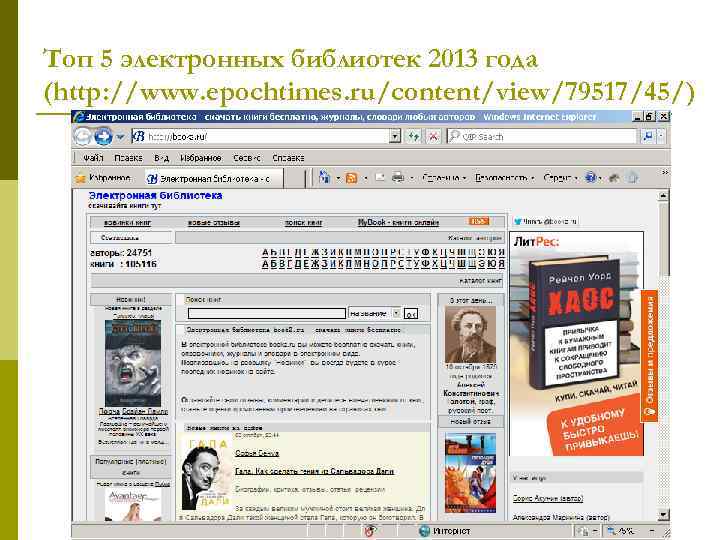This screenshot has width=720, height=540.
Task: Click the Read mail envelope icon
Action: [379, 178]
